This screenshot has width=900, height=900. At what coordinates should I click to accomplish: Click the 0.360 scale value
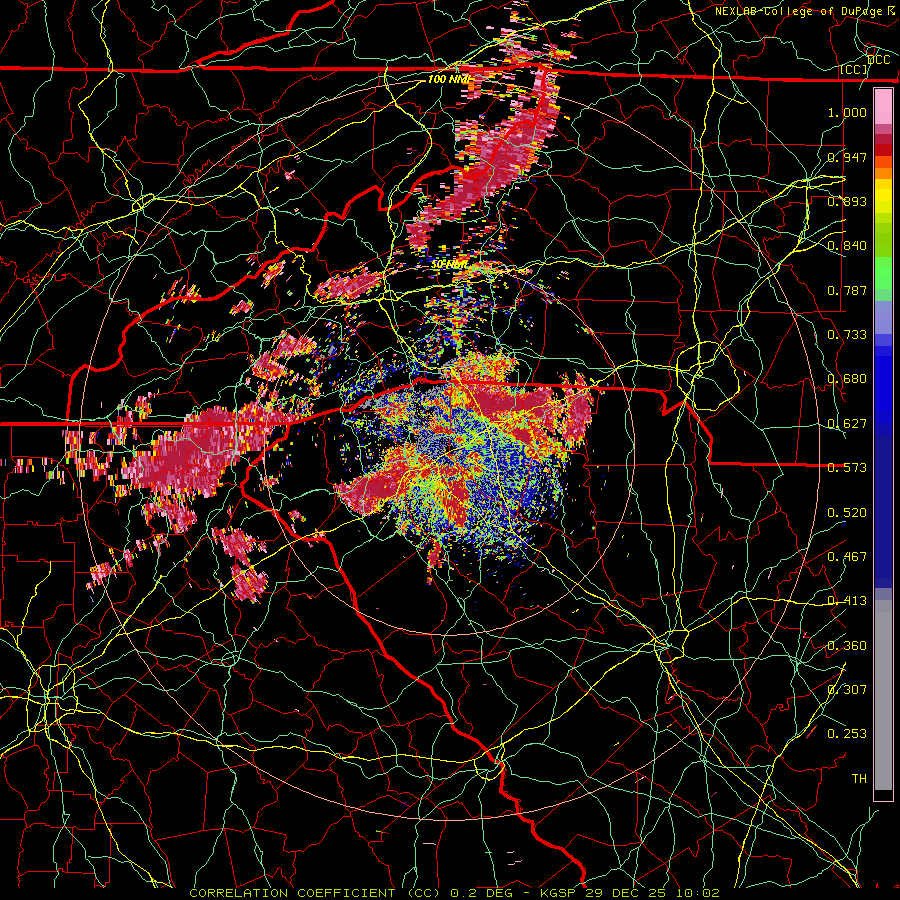pos(847,646)
